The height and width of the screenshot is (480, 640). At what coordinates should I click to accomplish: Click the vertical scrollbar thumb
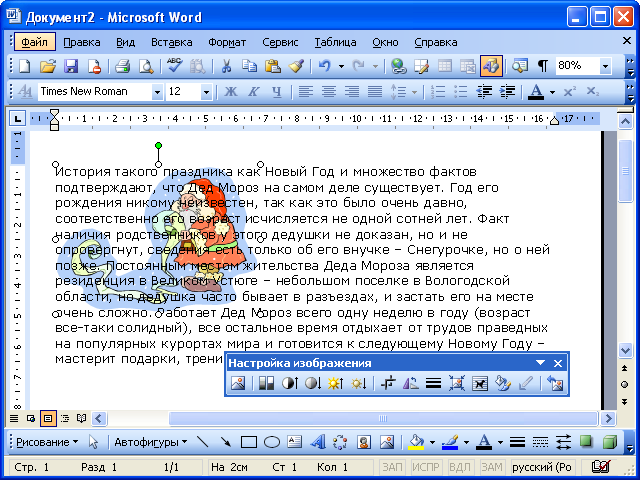coord(625,171)
